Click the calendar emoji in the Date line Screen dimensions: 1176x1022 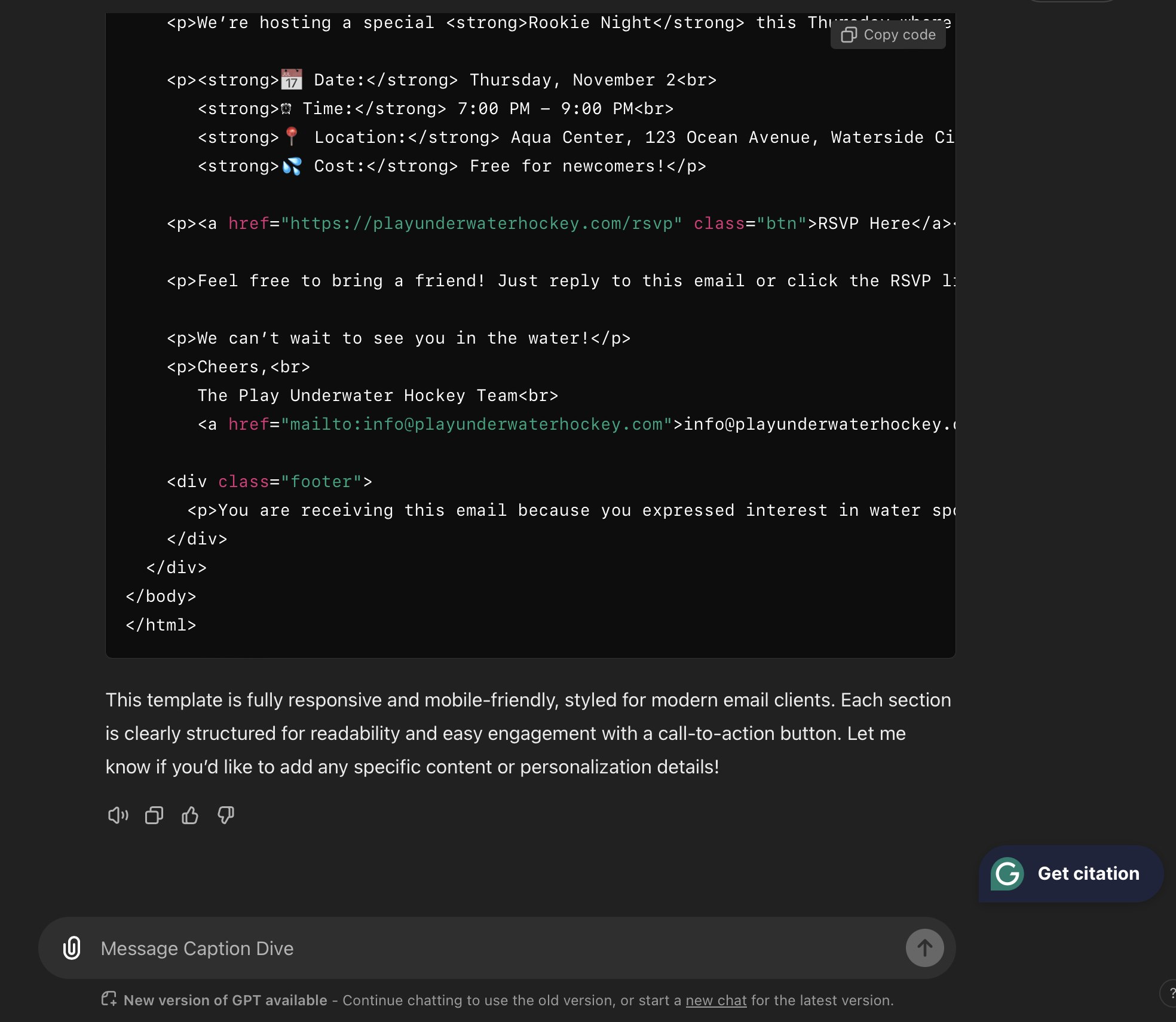click(292, 79)
